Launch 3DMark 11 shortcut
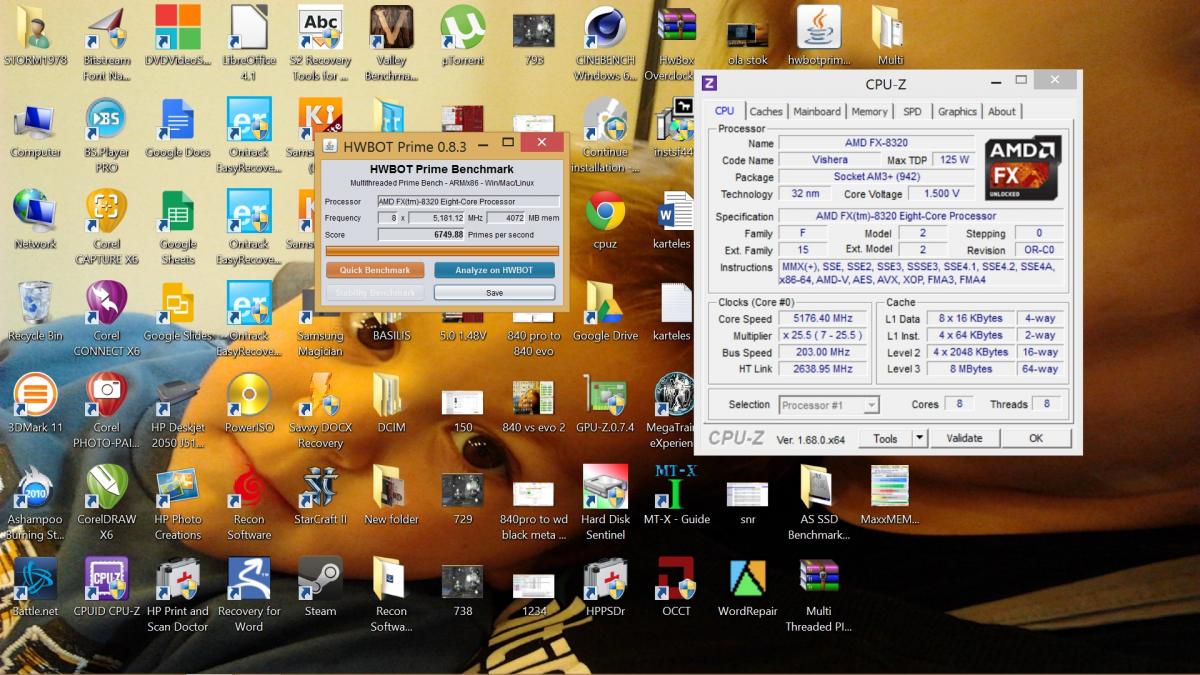The height and width of the screenshot is (675, 1200). coord(35,403)
